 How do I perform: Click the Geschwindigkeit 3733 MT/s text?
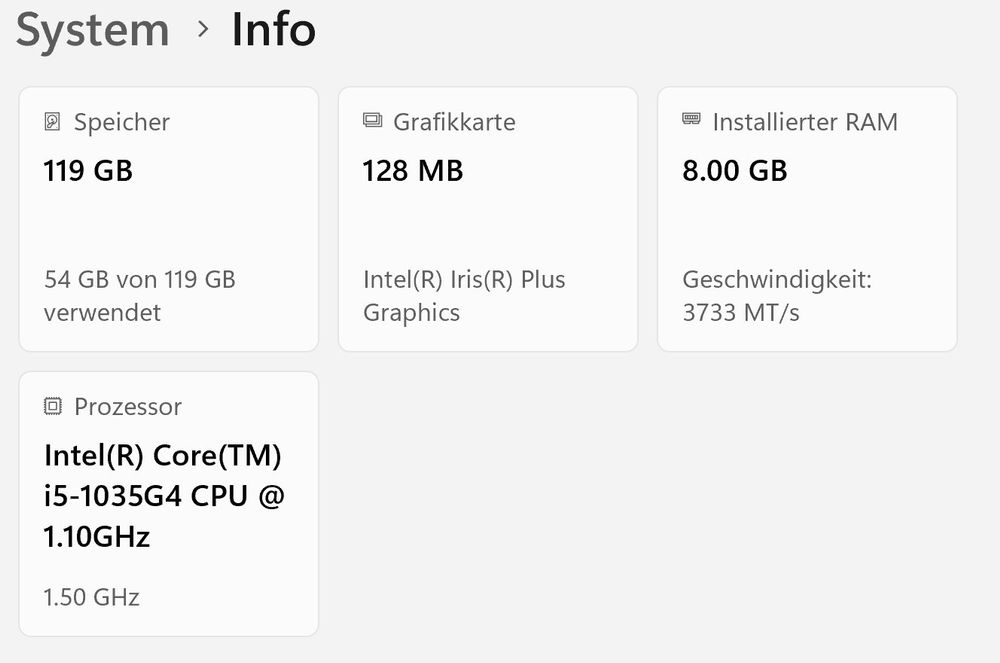coord(777,296)
